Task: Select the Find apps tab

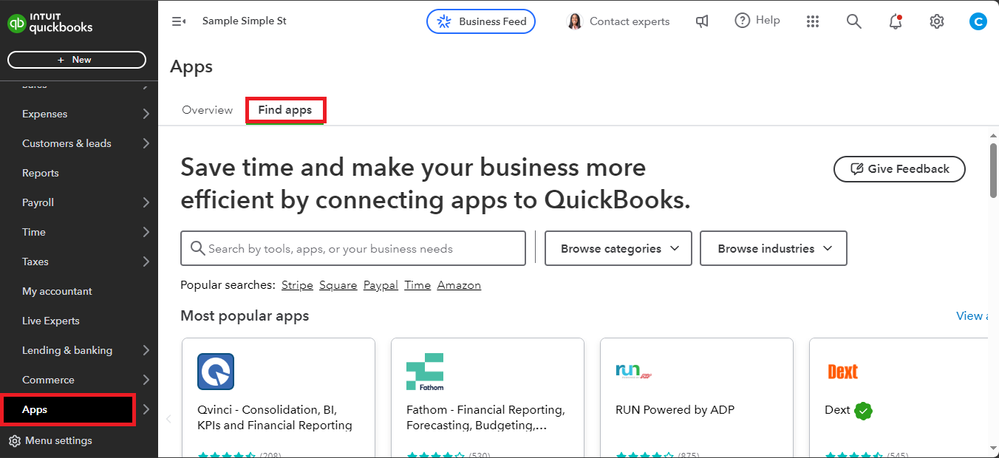Action: click(285, 110)
